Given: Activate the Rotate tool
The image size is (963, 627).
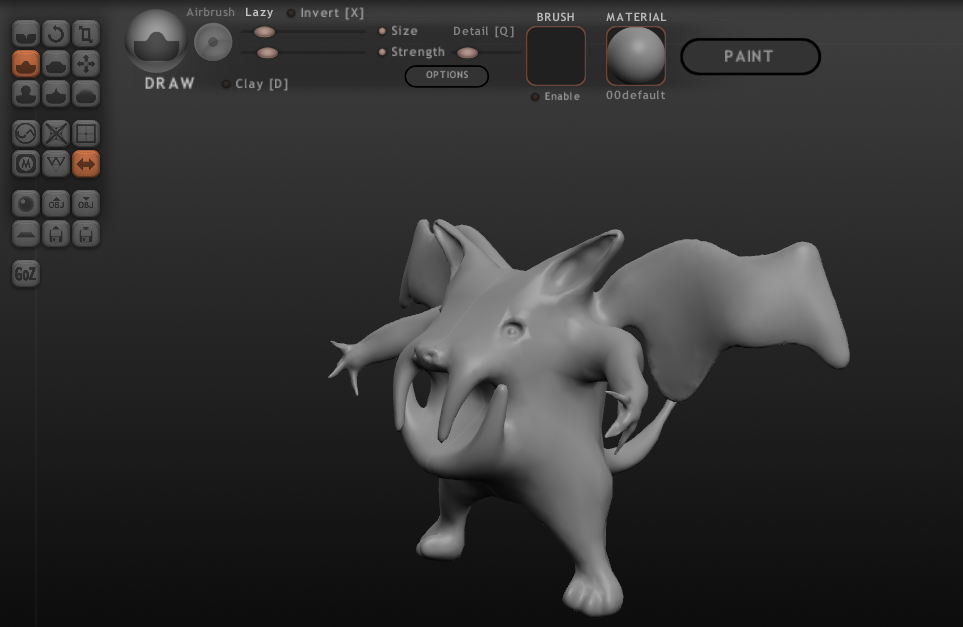Looking at the screenshot, I should [x=56, y=31].
